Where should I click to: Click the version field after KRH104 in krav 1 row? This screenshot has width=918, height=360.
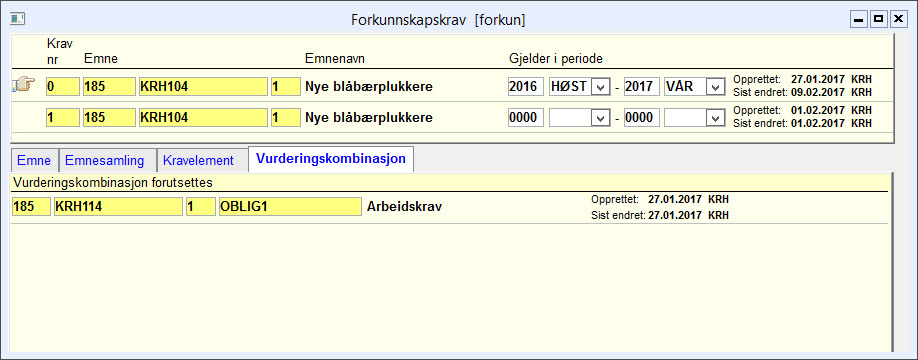click(286, 118)
